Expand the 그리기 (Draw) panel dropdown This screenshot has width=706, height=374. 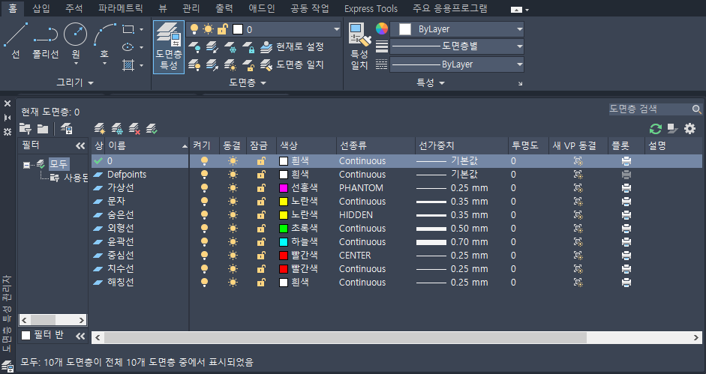pos(75,83)
